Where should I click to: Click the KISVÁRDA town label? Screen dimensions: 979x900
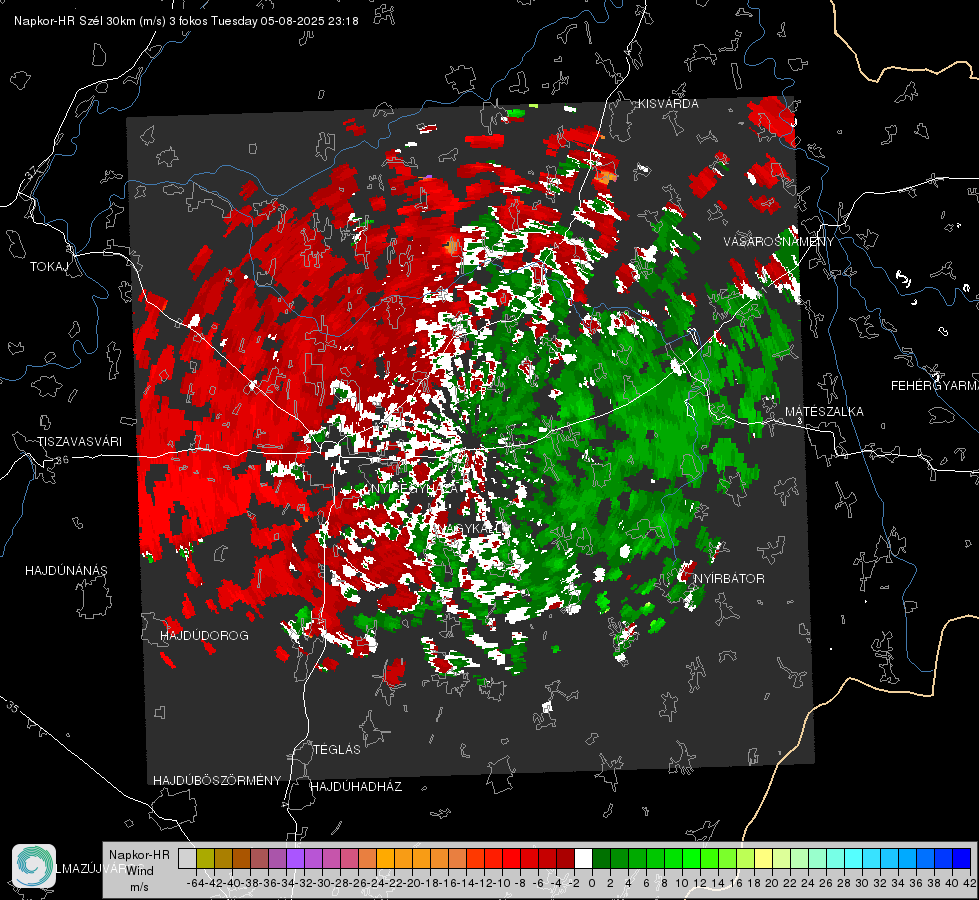668,104
